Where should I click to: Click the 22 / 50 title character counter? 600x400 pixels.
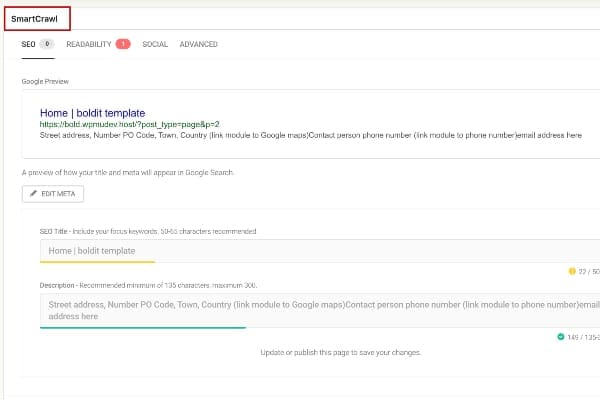point(588,271)
